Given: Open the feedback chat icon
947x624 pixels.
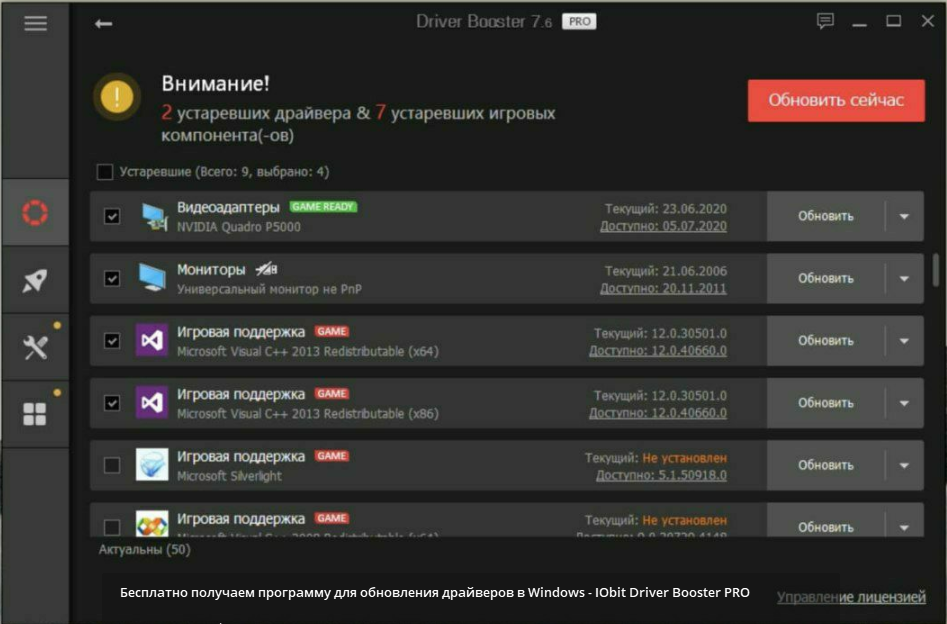Looking at the screenshot, I should point(825,21).
